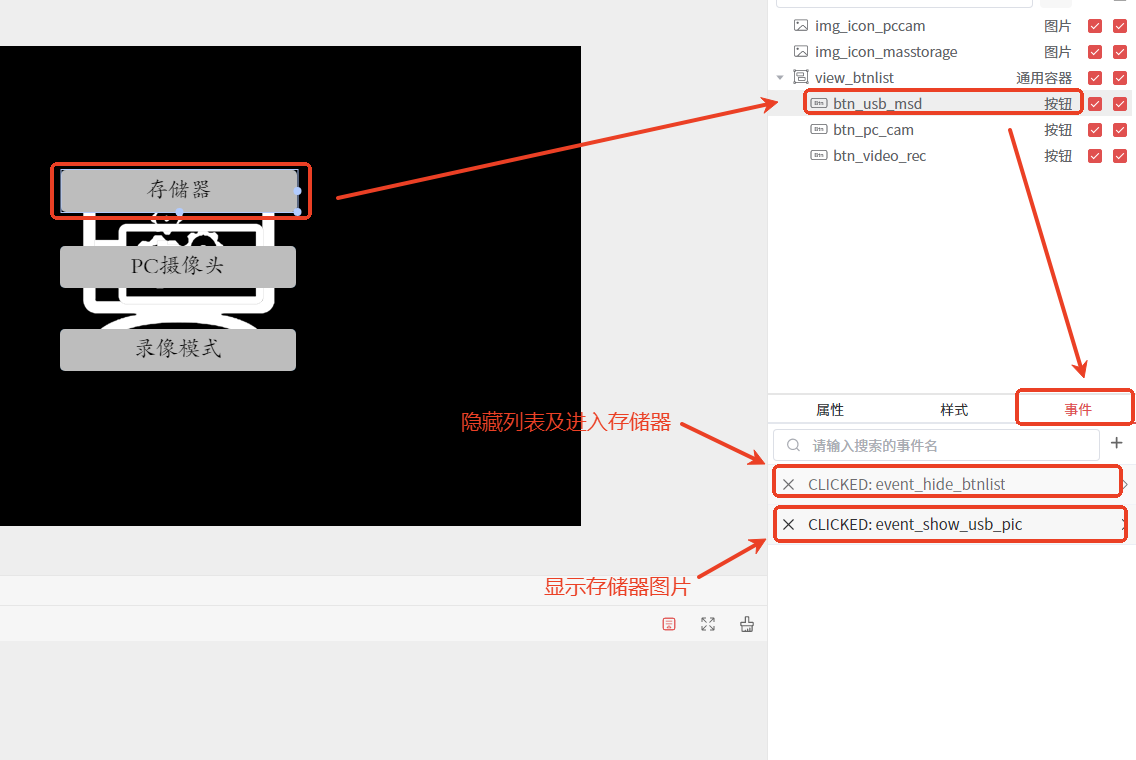1136x760 pixels.
Task: Click the image icon beside img_icon_pccam
Action: point(801,26)
